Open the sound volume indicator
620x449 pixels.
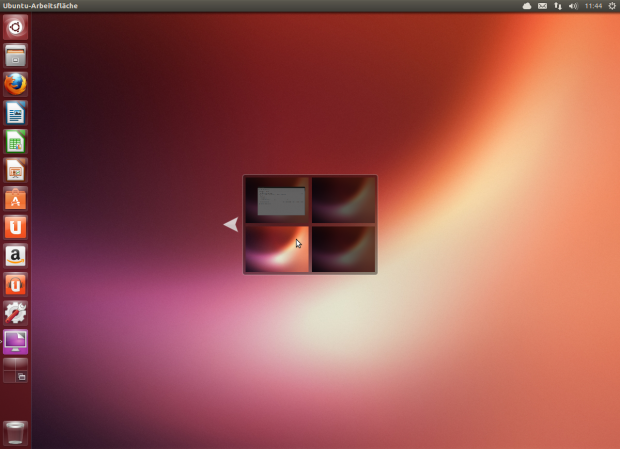(573, 6)
